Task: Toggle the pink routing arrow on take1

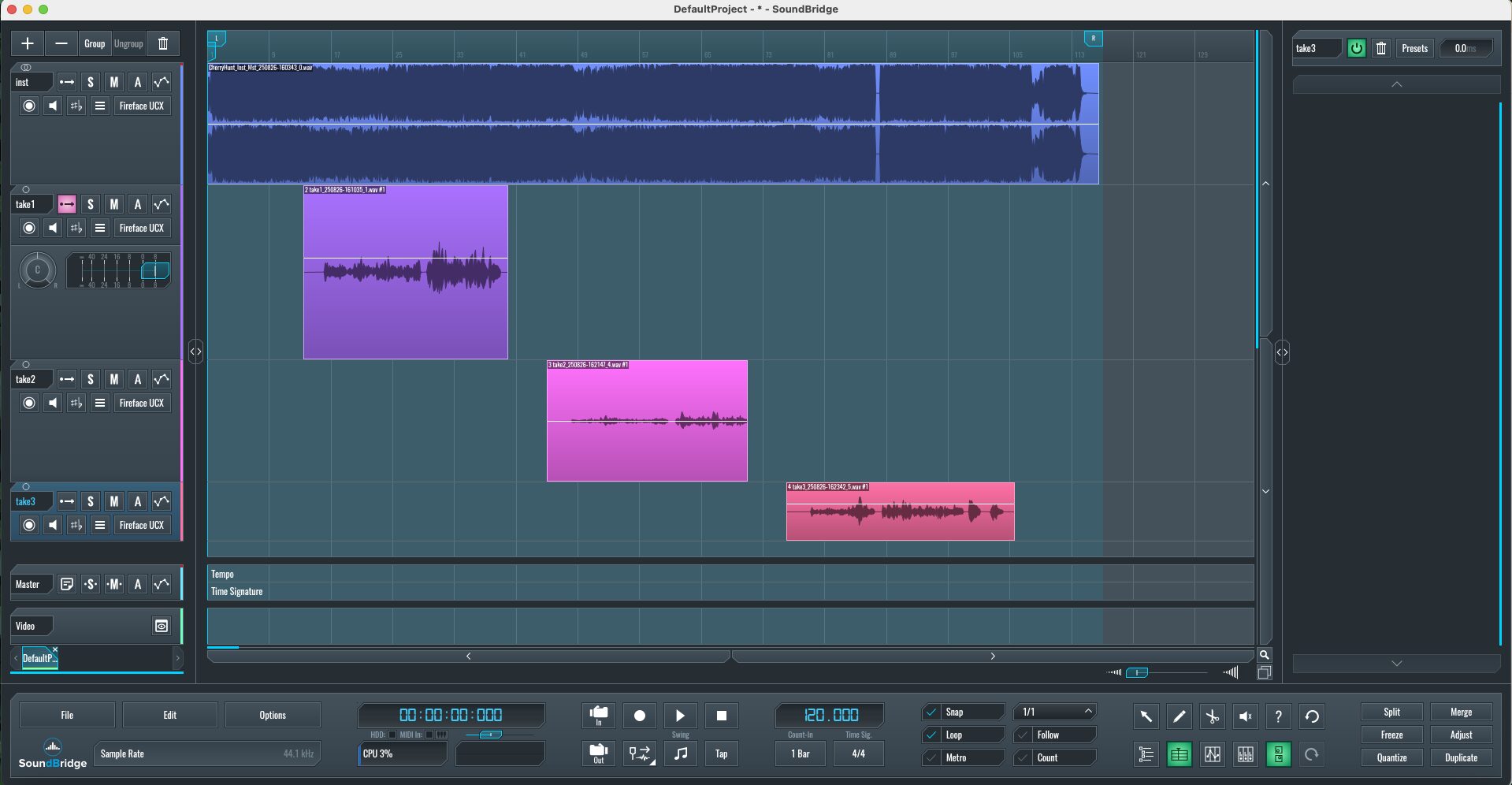Action: pyautogui.click(x=67, y=204)
